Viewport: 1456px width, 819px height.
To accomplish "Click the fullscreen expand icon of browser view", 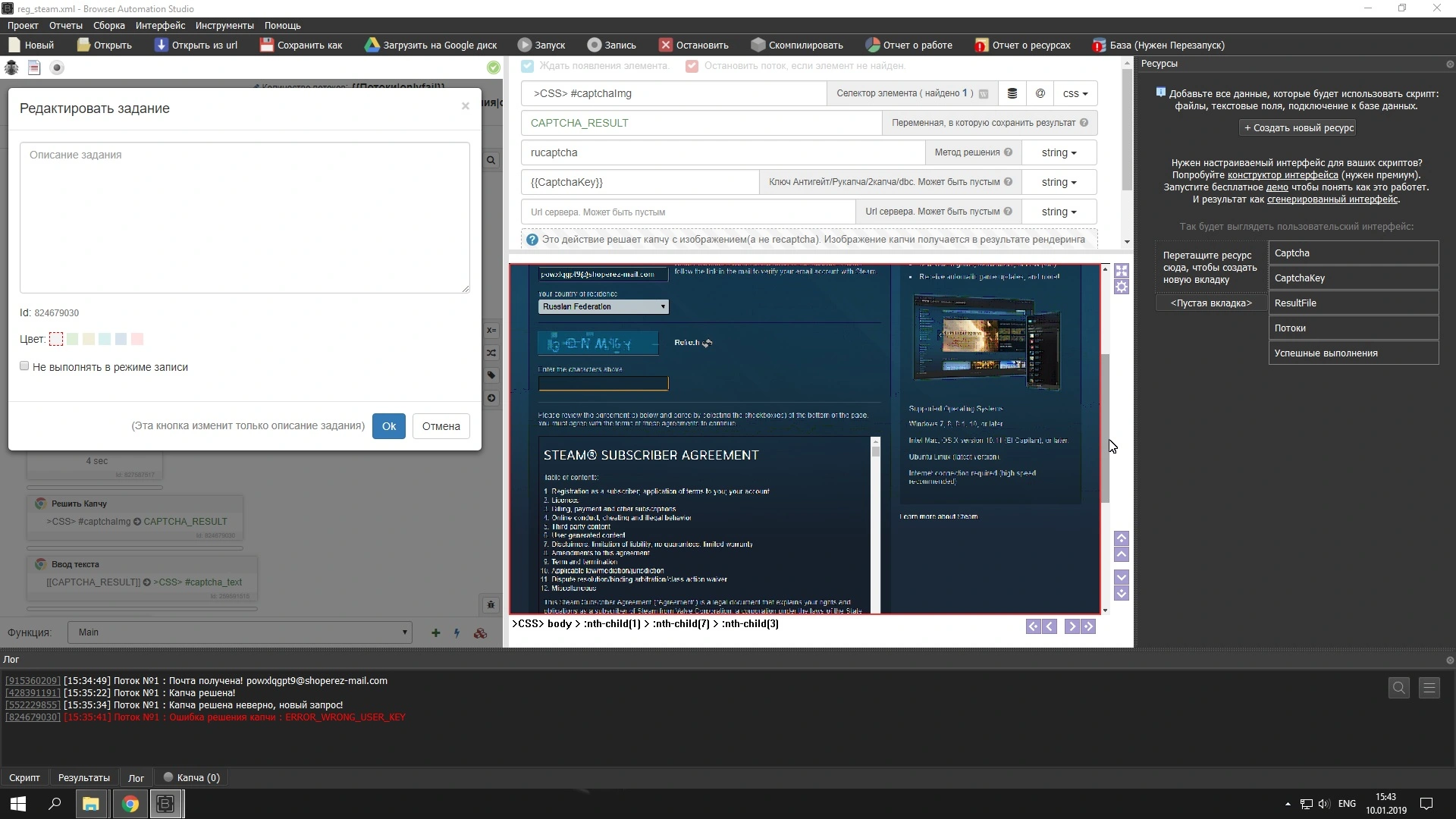I will click(x=1122, y=271).
